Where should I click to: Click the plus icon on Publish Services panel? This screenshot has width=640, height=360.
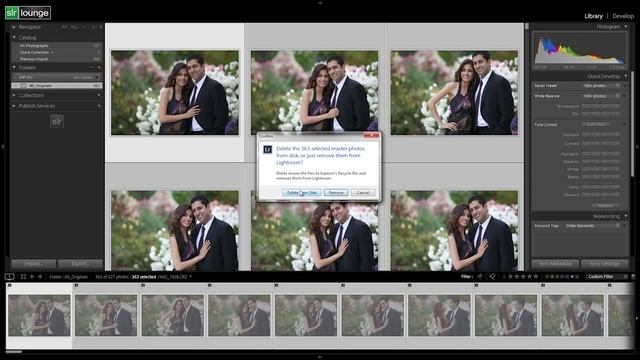pos(99,106)
